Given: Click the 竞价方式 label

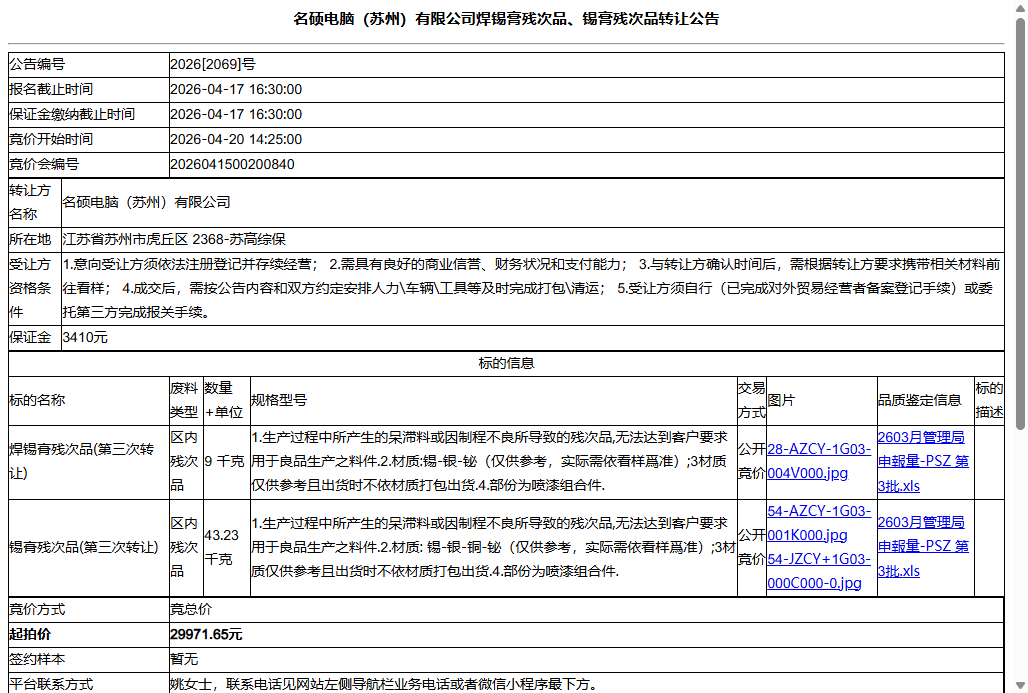Looking at the screenshot, I should tap(37, 609).
